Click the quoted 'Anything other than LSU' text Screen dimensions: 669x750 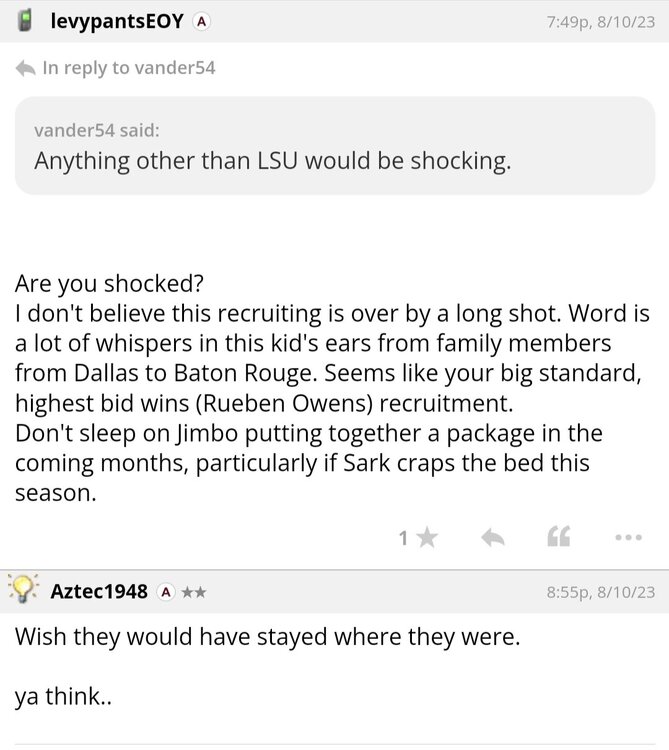(x=272, y=160)
